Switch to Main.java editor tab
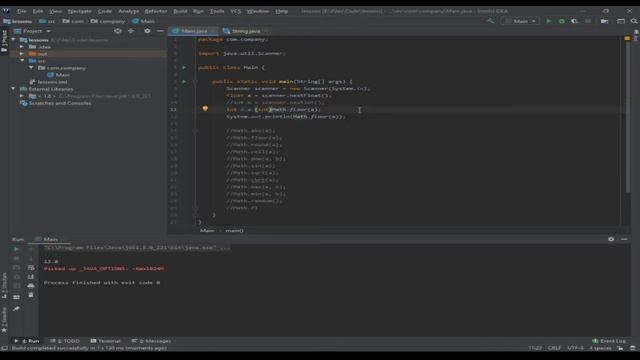Image resolution: width=640 pixels, height=360 pixels. (x=193, y=31)
